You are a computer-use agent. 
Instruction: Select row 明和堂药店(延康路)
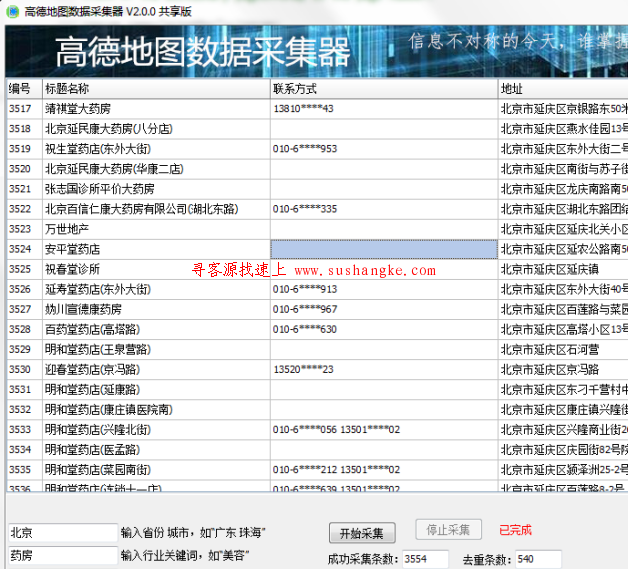click(317, 390)
